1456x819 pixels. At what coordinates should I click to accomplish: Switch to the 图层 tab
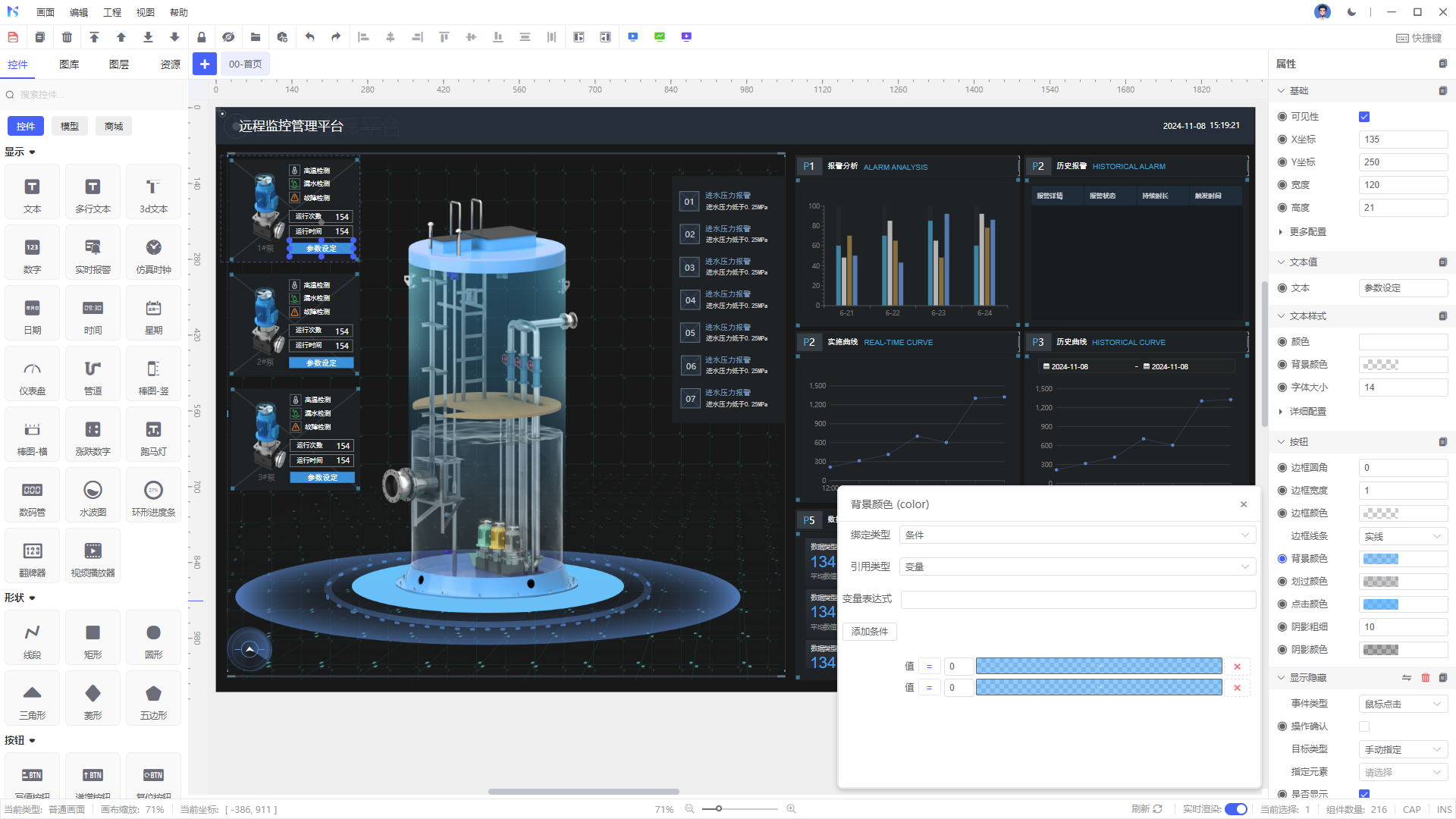pos(119,64)
